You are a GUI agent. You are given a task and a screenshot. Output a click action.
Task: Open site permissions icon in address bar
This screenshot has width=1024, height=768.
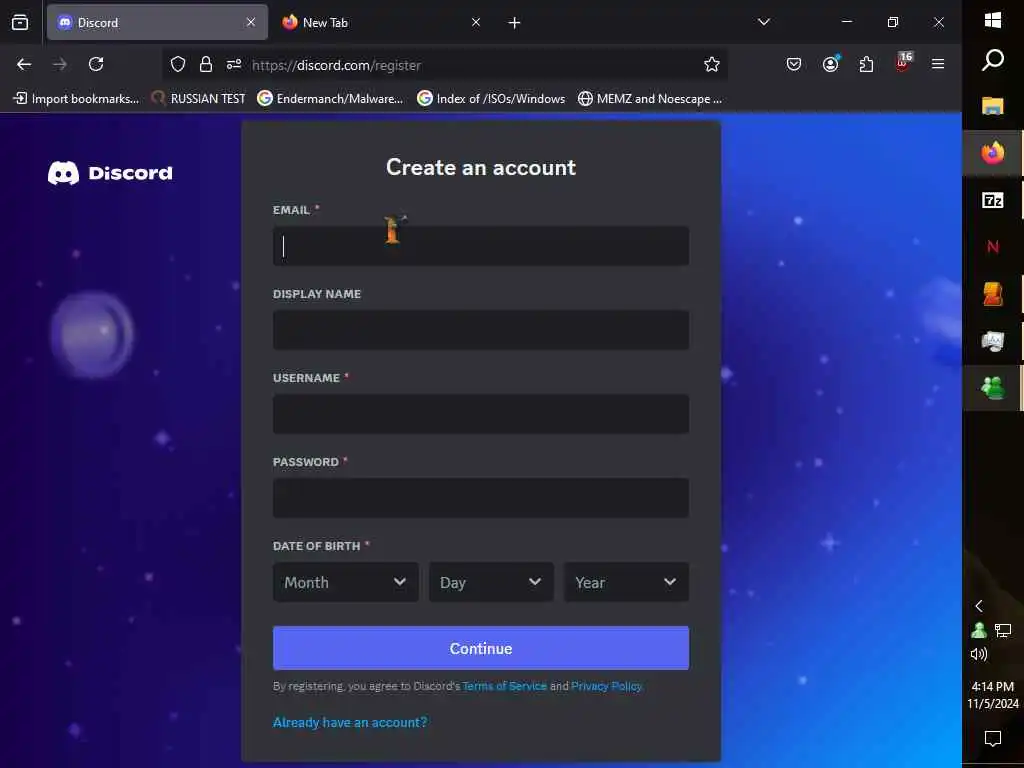coord(234,64)
